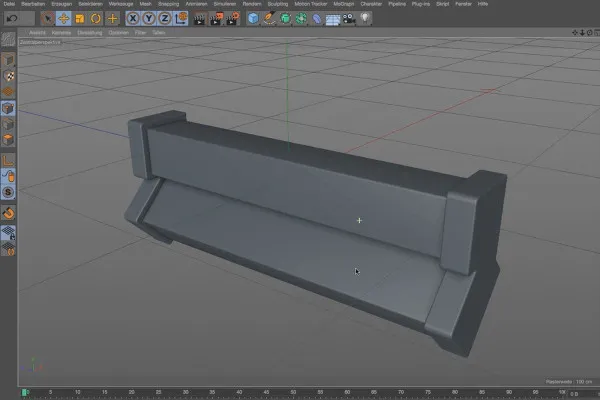Select the Live Selection tool
The image size is (600, 400).
pos(47,18)
